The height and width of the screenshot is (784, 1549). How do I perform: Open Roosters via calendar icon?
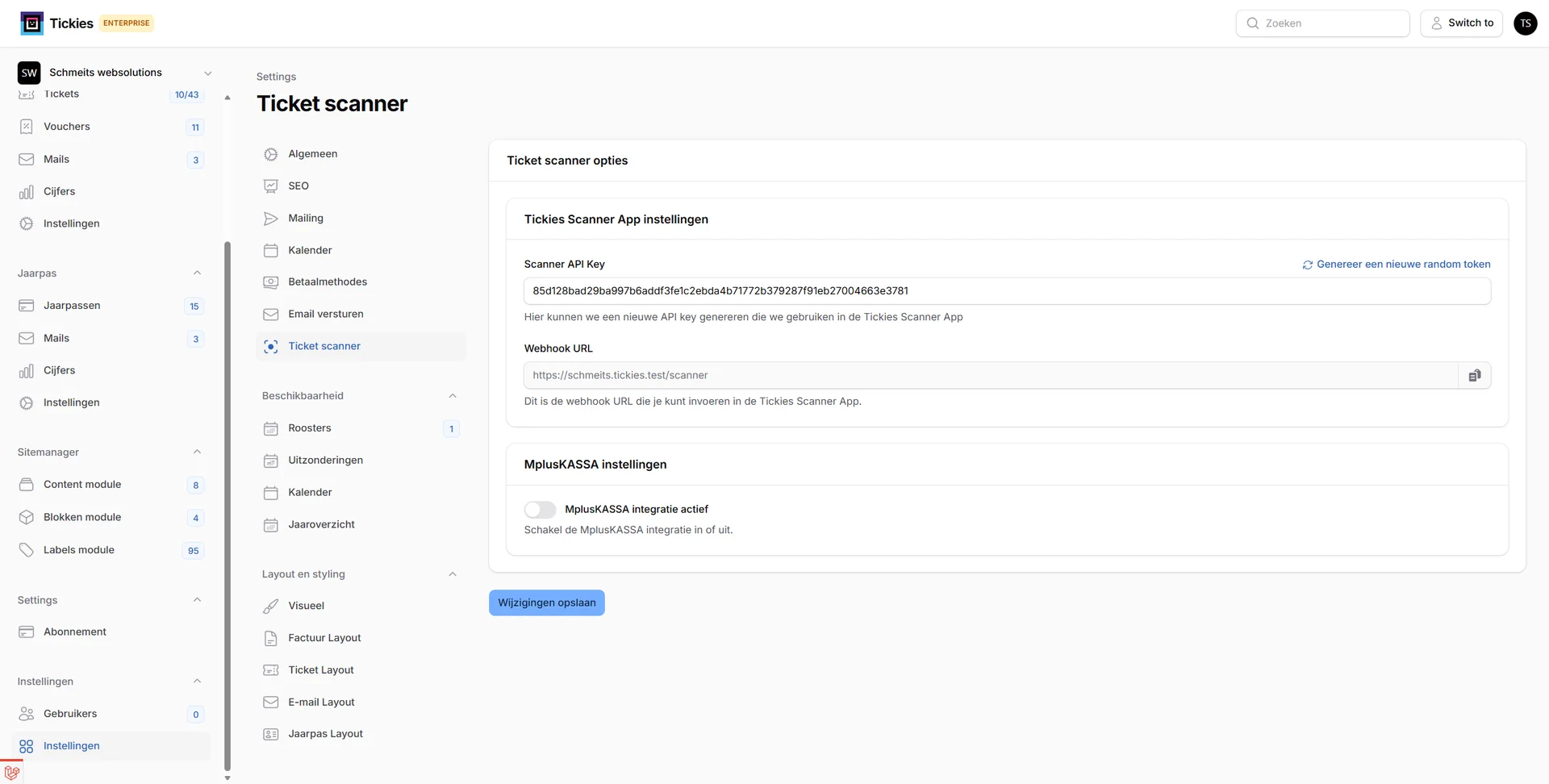pyautogui.click(x=270, y=428)
